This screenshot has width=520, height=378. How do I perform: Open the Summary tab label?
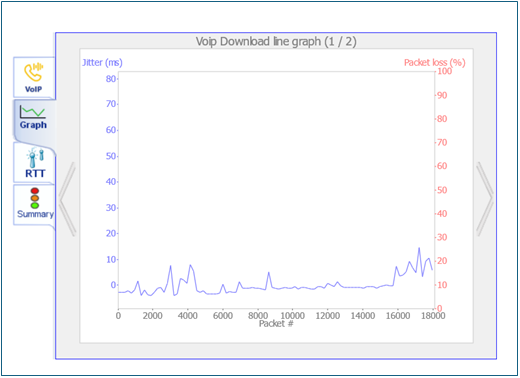pos(35,214)
